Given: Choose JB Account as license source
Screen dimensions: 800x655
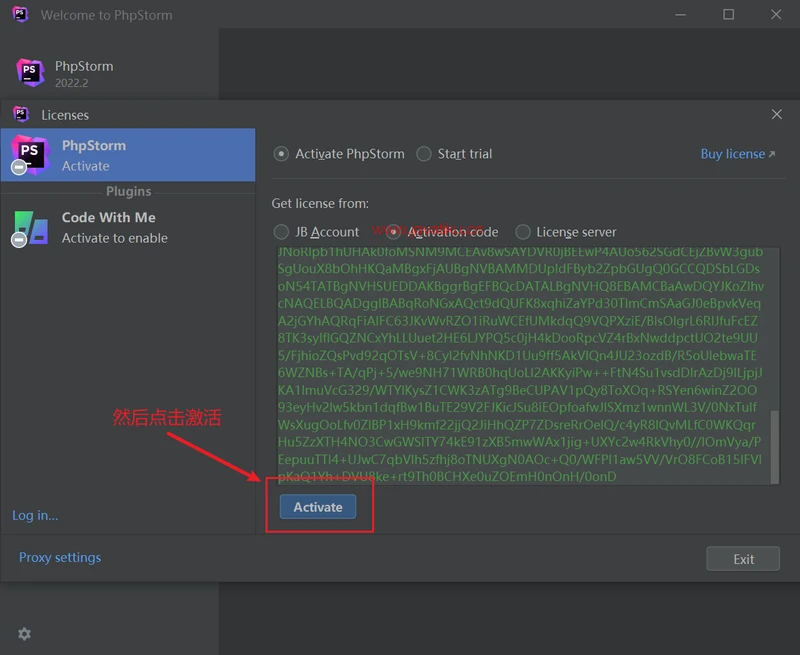Looking at the screenshot, I should tap(282, 232).
